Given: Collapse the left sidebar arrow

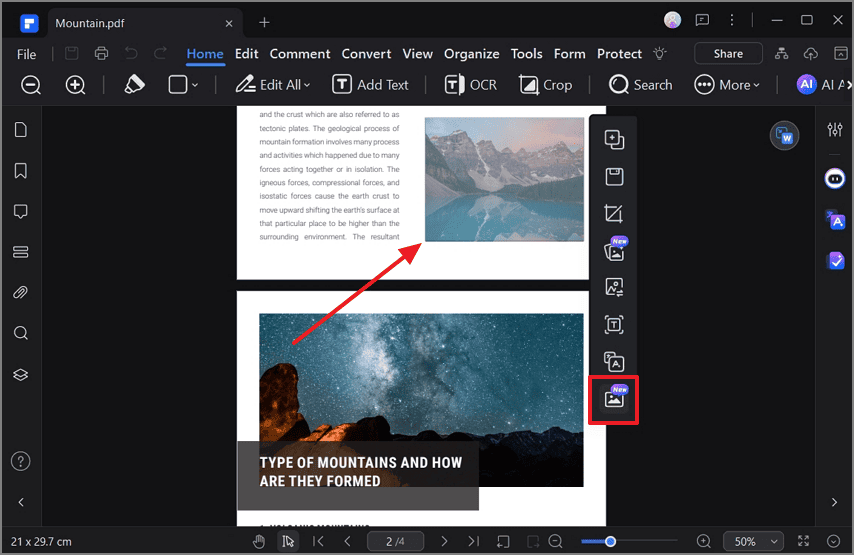Looking at the screenshot, I should click(21, 502).
